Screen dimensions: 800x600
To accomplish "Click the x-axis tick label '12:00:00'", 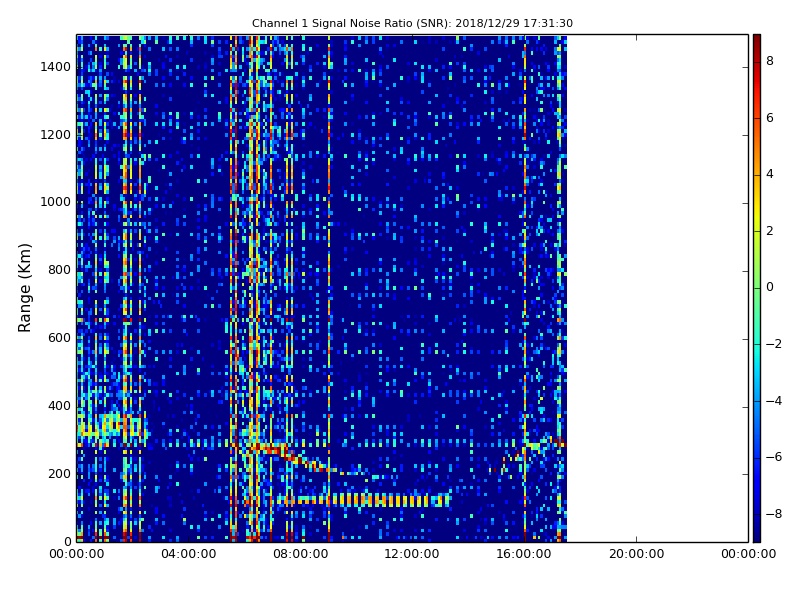I will 412,554.
